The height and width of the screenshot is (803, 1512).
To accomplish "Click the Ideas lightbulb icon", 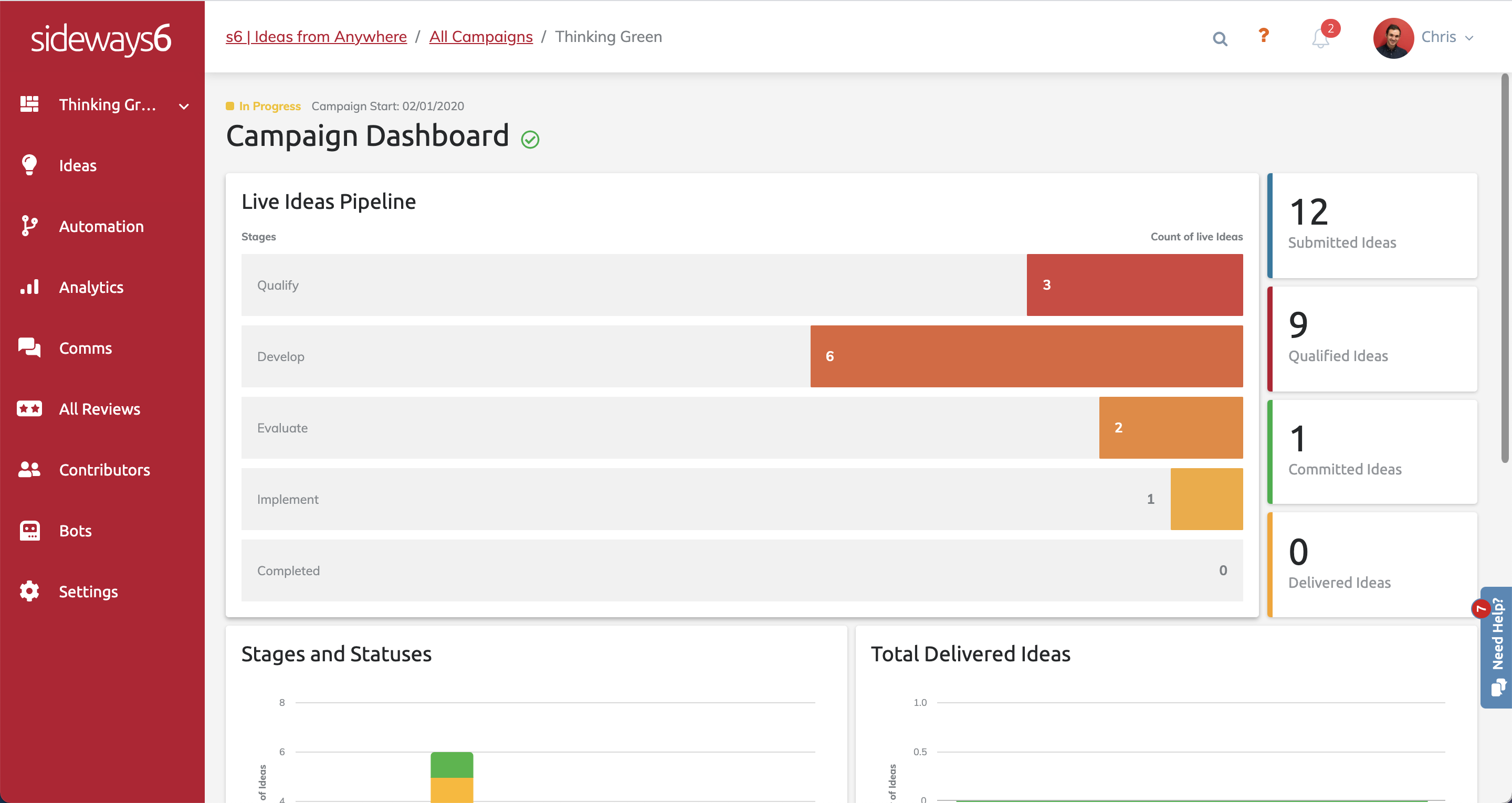I will click(x=29, y=165).
